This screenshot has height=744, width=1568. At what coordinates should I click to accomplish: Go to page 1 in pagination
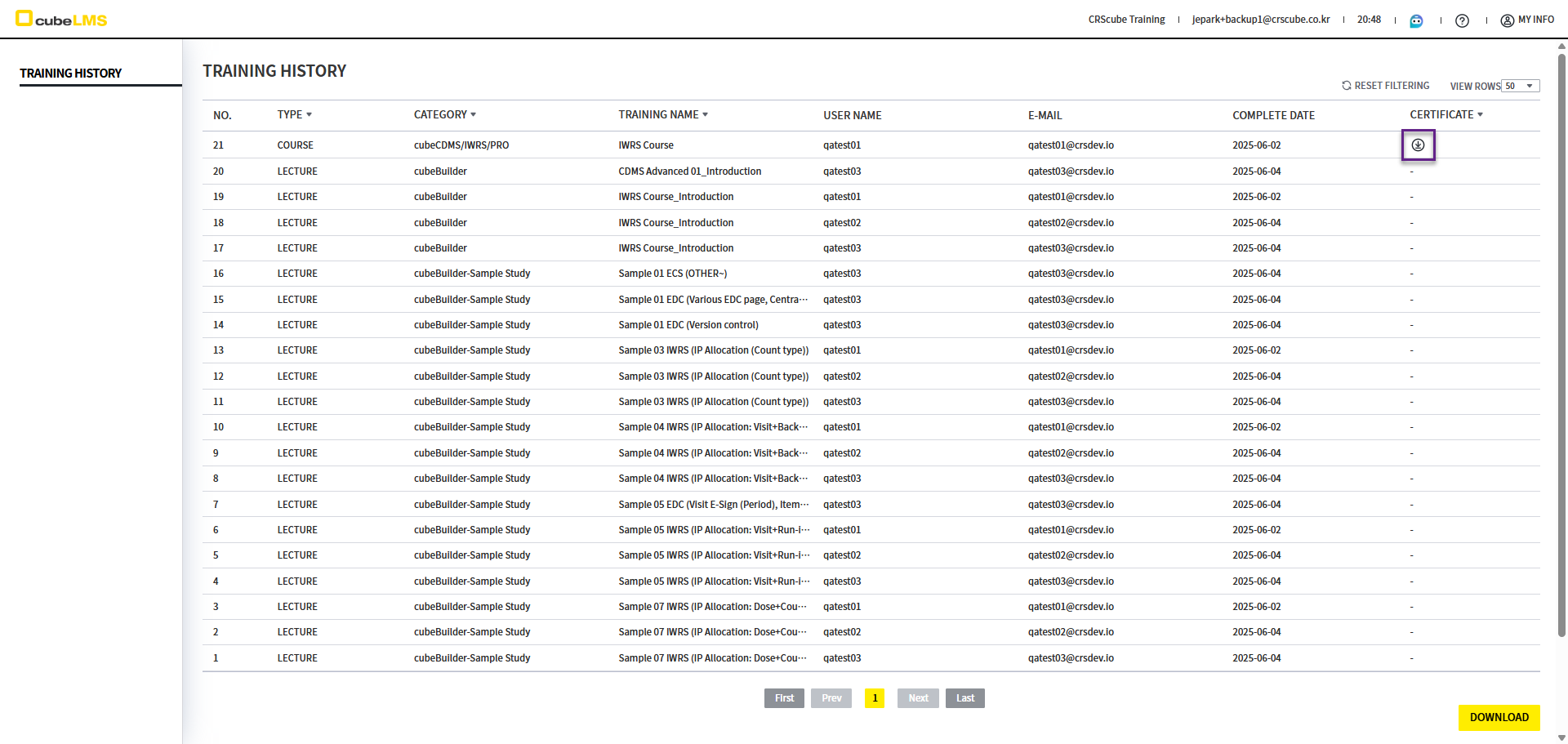pos(875,698)
